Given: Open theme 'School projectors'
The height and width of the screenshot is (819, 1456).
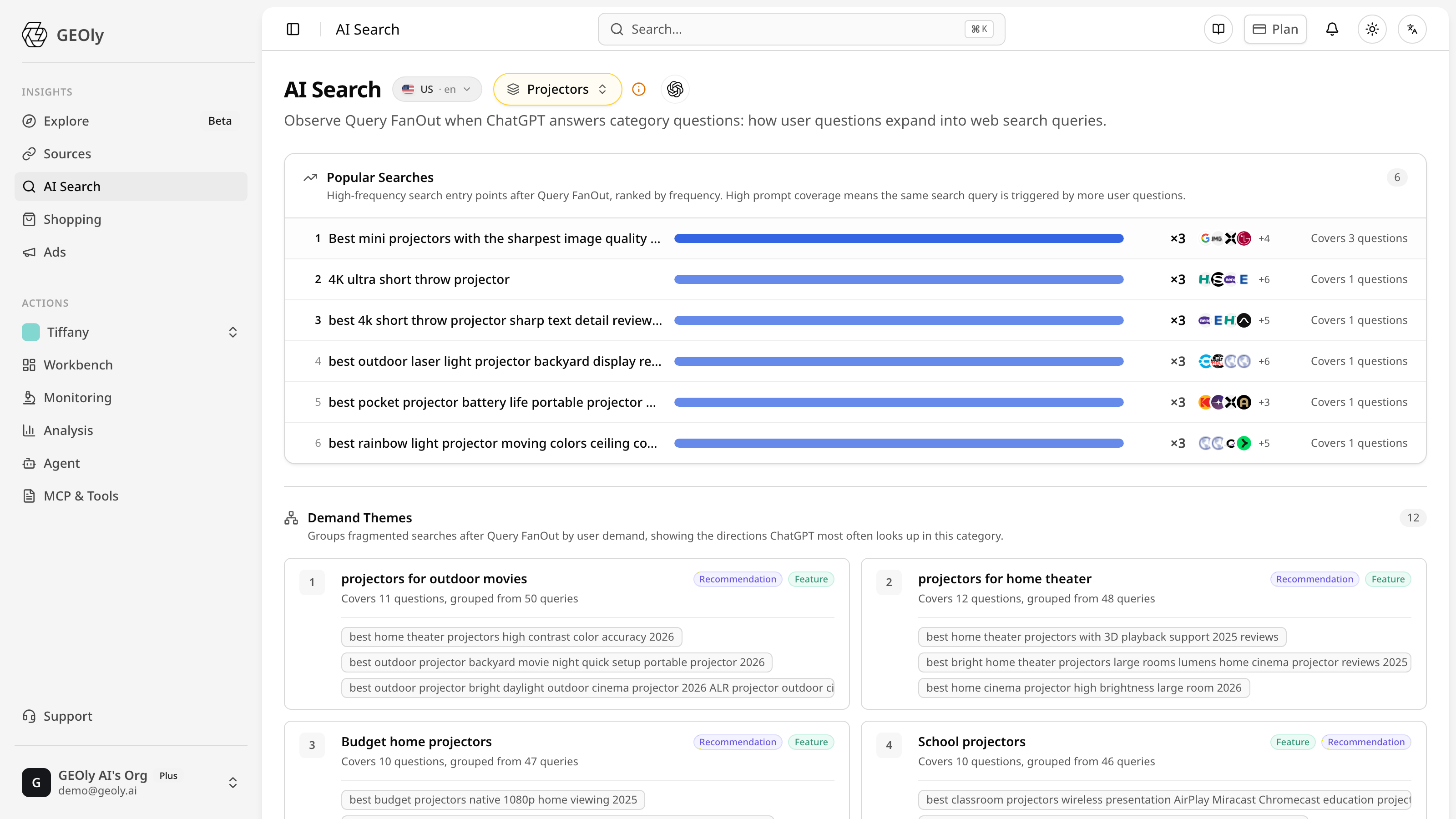Looking at the screenshot, I should pos(971,742).
